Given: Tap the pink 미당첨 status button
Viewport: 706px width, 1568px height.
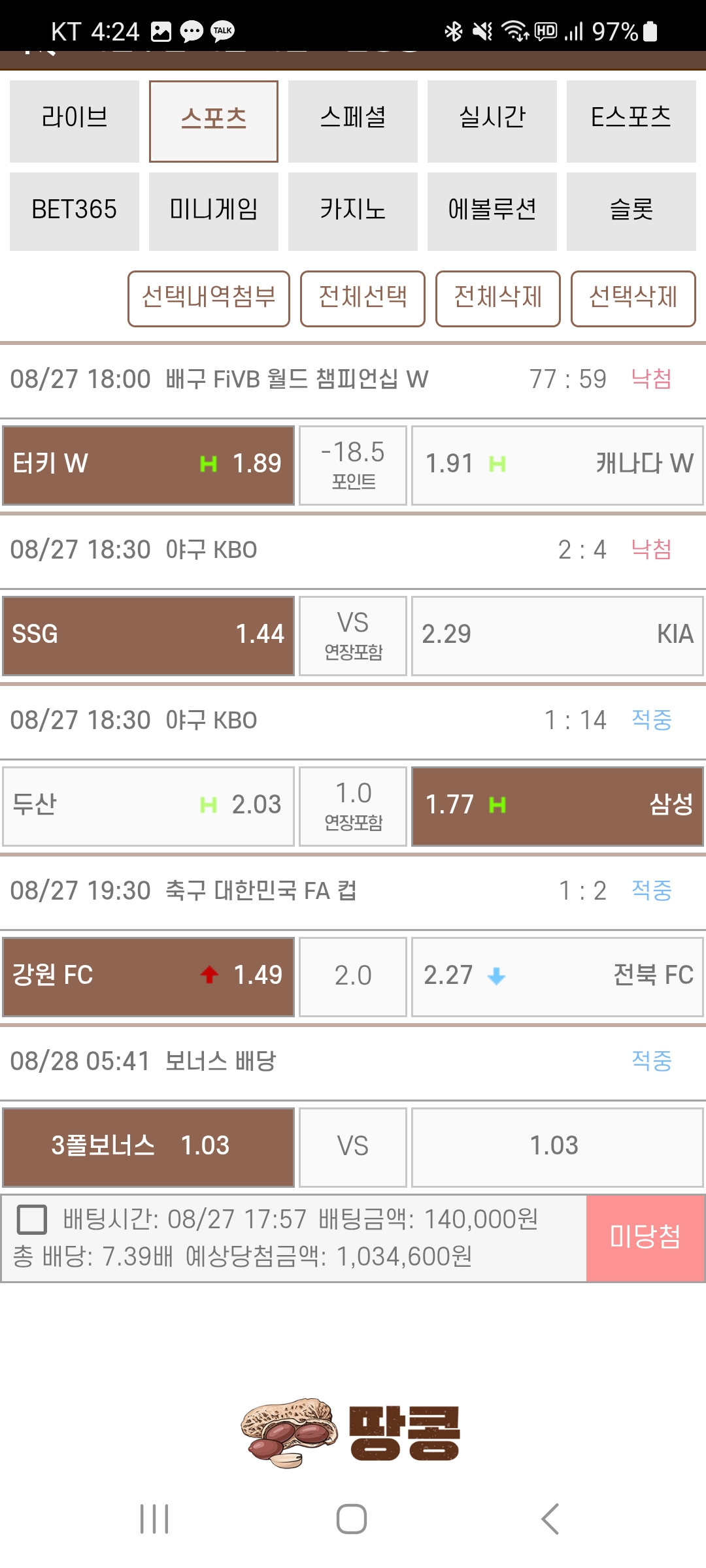Looking at the screenshot, I should coord(645,1238).
